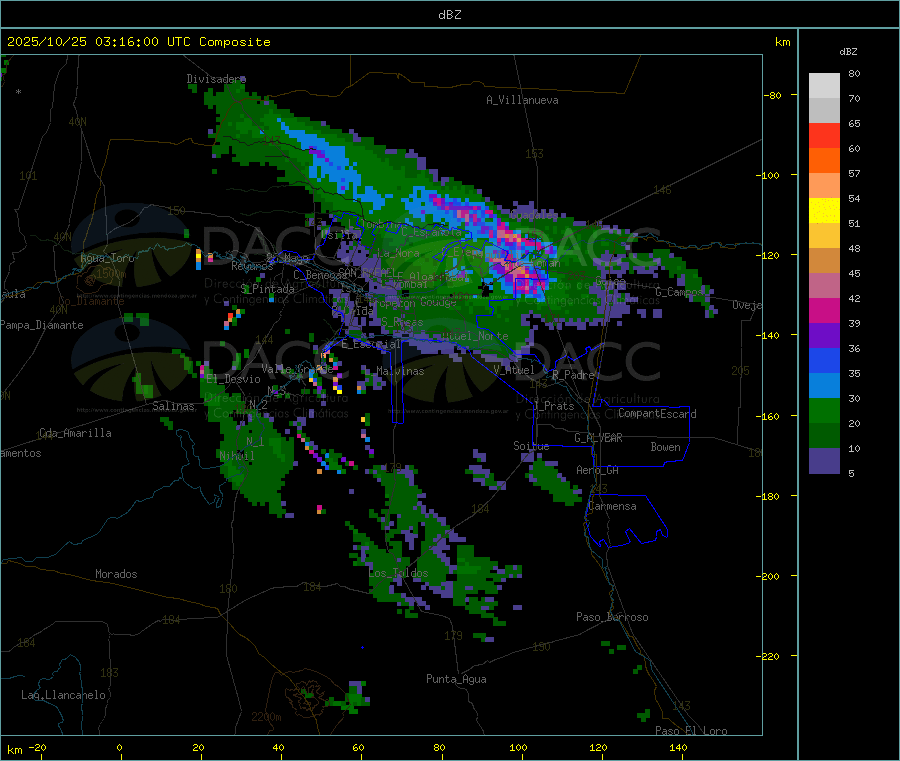Click the Lag.Llancanelo location label

(x=63, y=695)
